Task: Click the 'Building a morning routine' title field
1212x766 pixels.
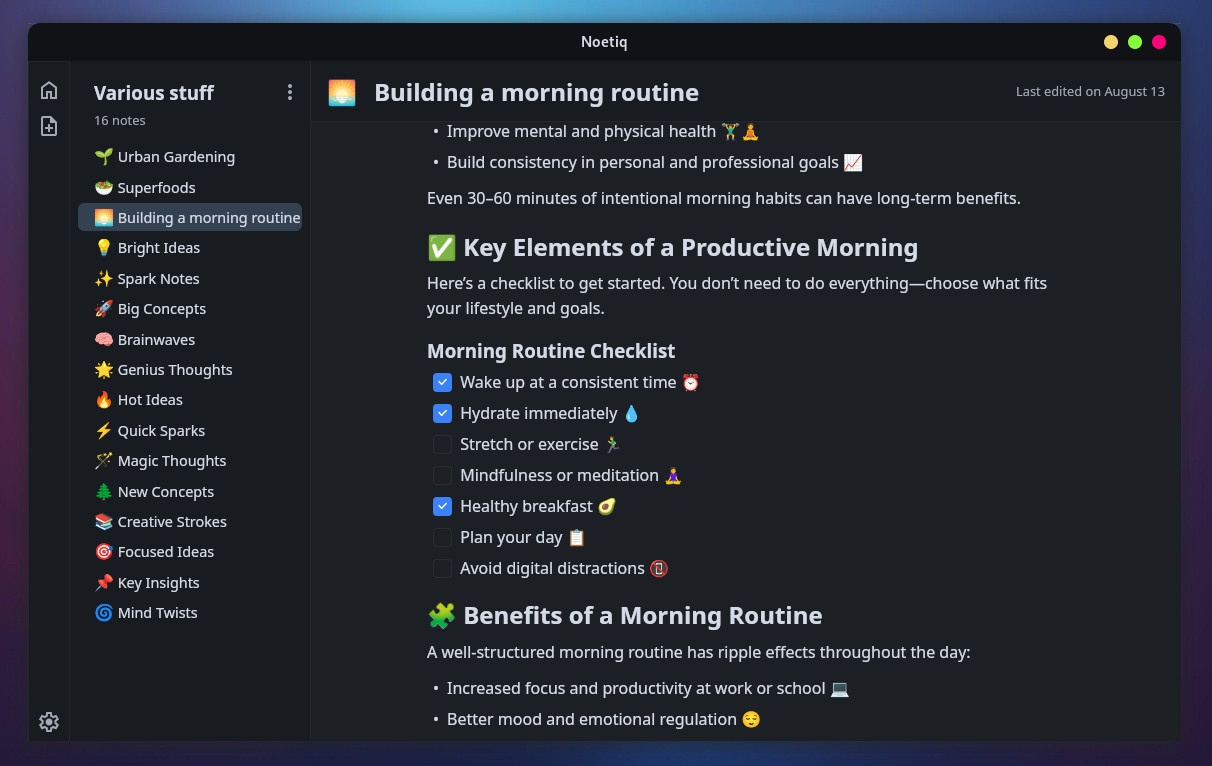Action: (536, 93)
